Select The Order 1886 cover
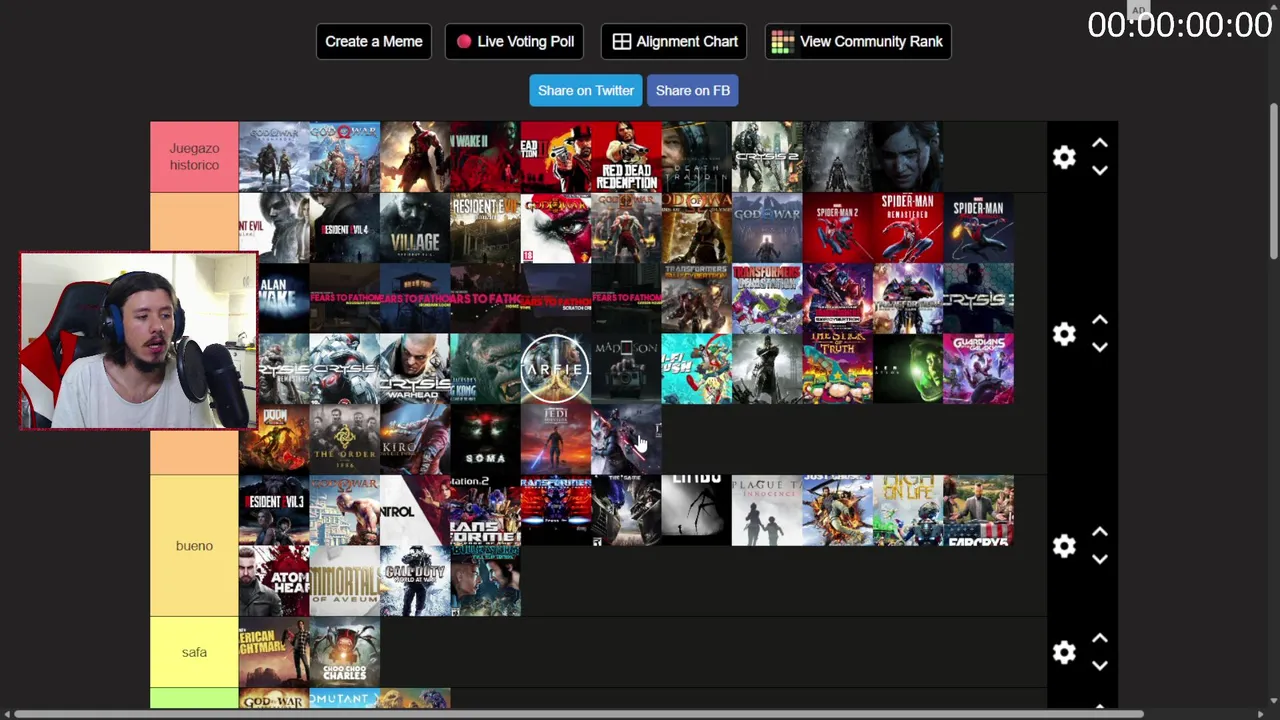This screenshot has height=720, width=1280. (x=345, y=439)
